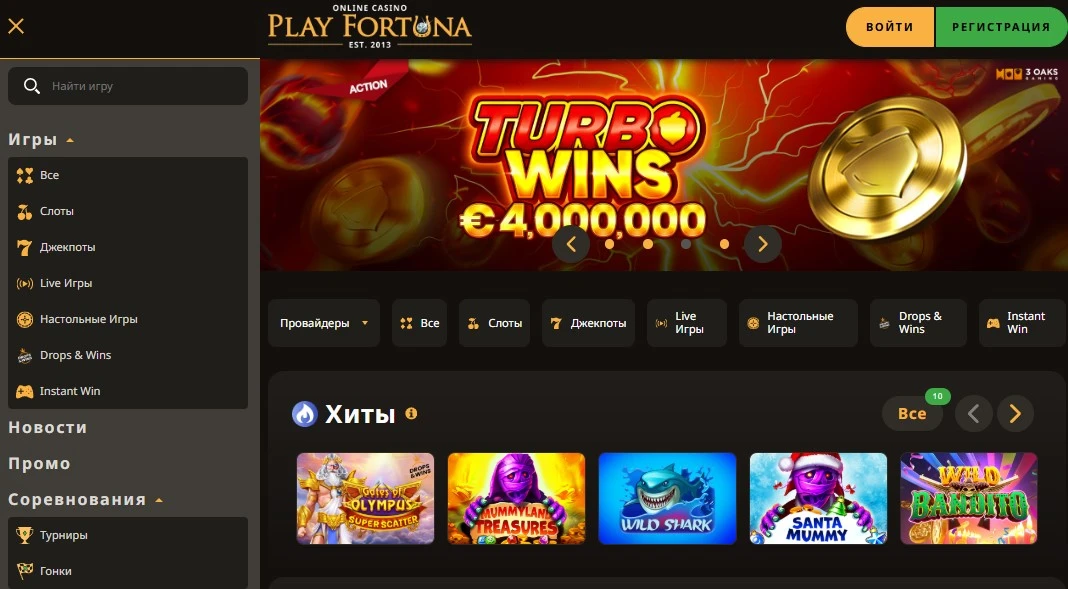1068x589 pixels.
Task: Switch to the Слоты filter tab
Action: tap(494, 323)
